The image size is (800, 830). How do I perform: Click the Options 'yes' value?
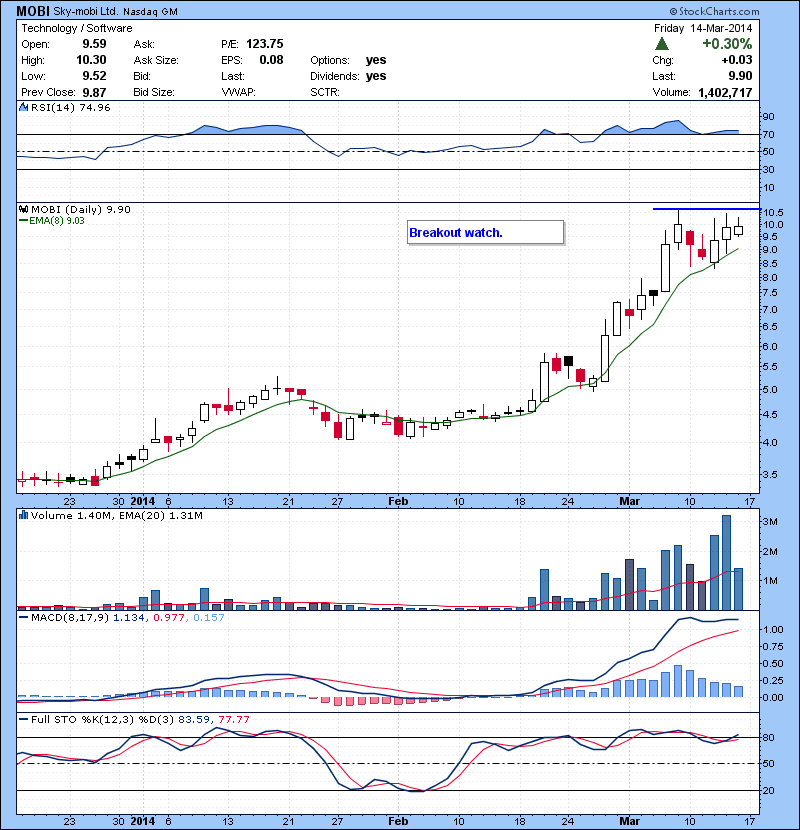click(x=376, y=60)
